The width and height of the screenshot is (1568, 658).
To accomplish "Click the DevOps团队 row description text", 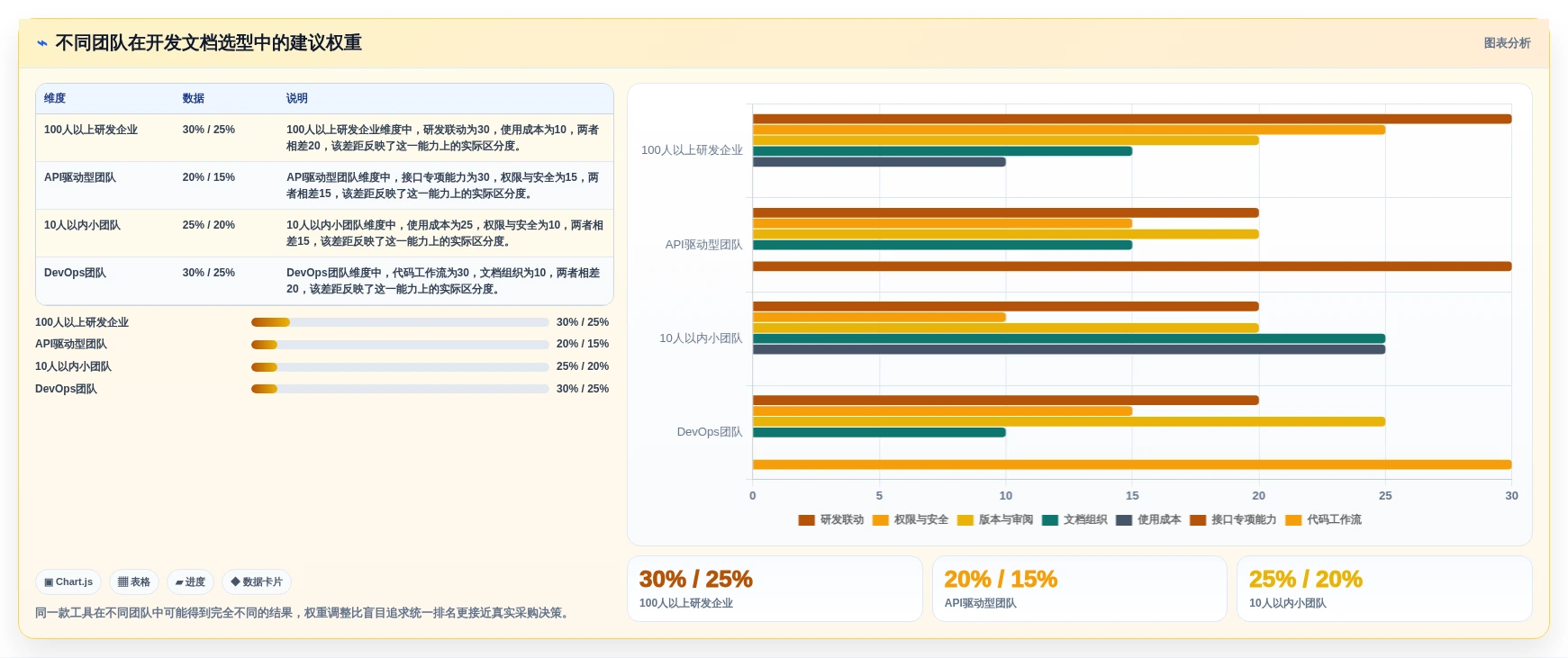I will click(x=443, y=281).
